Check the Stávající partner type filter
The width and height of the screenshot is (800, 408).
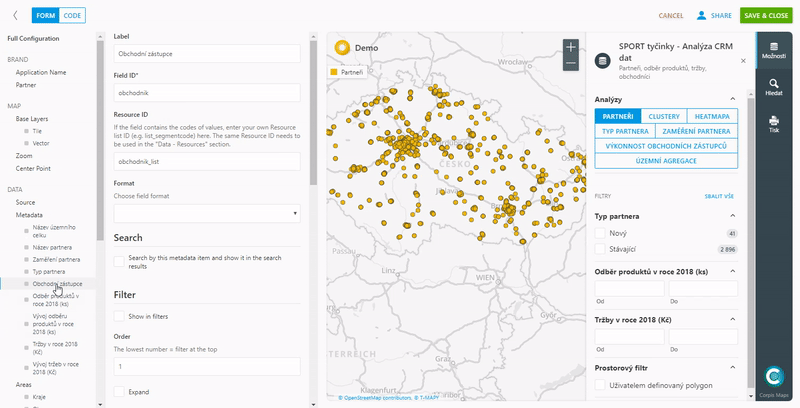pos(600,249)
